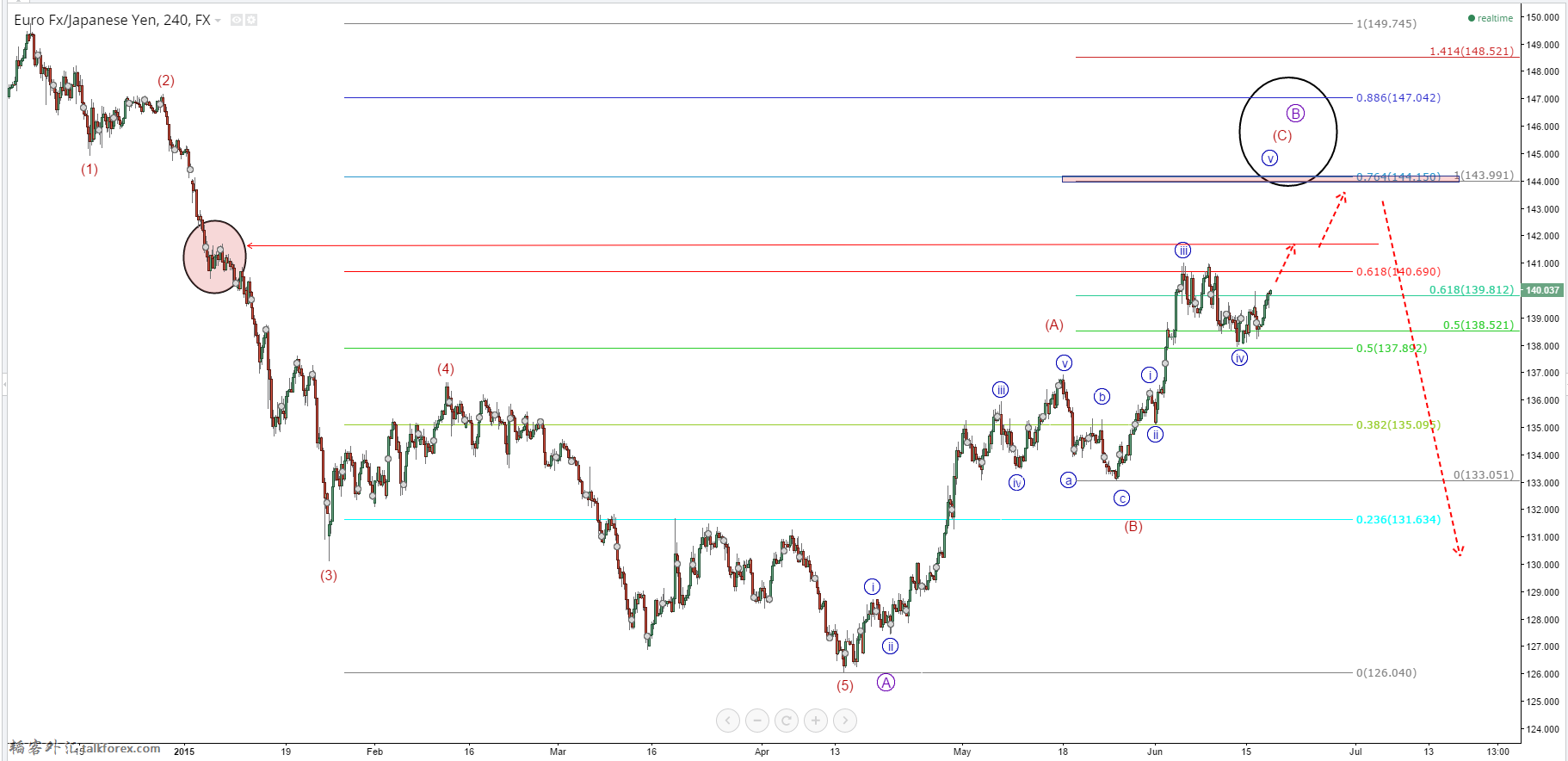Click the May date on time axis
The height and width of the screenshot is (761, 1568).
[x=962, y=752]
